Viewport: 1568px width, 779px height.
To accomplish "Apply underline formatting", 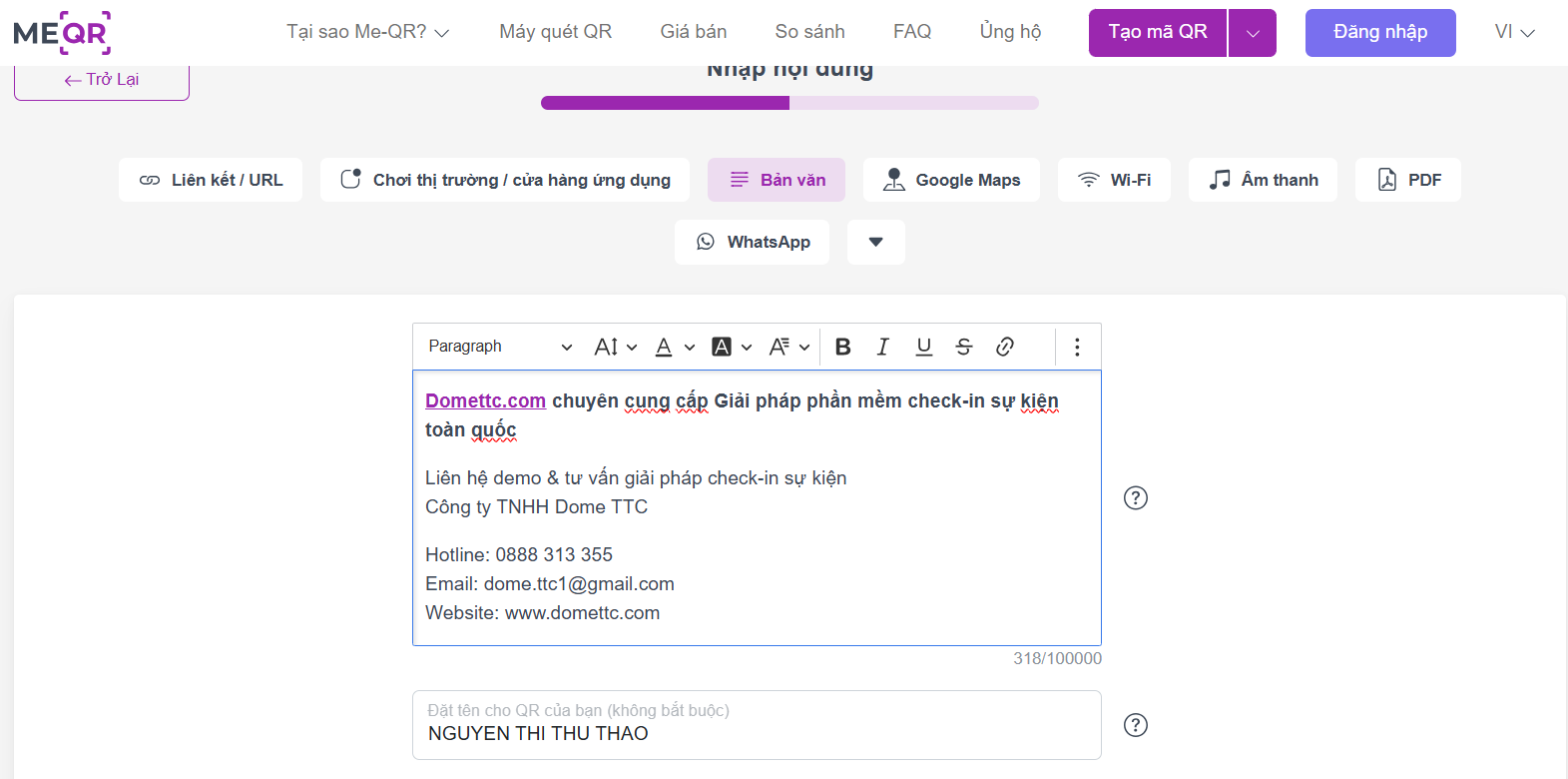I will click(x=923, y=347).
